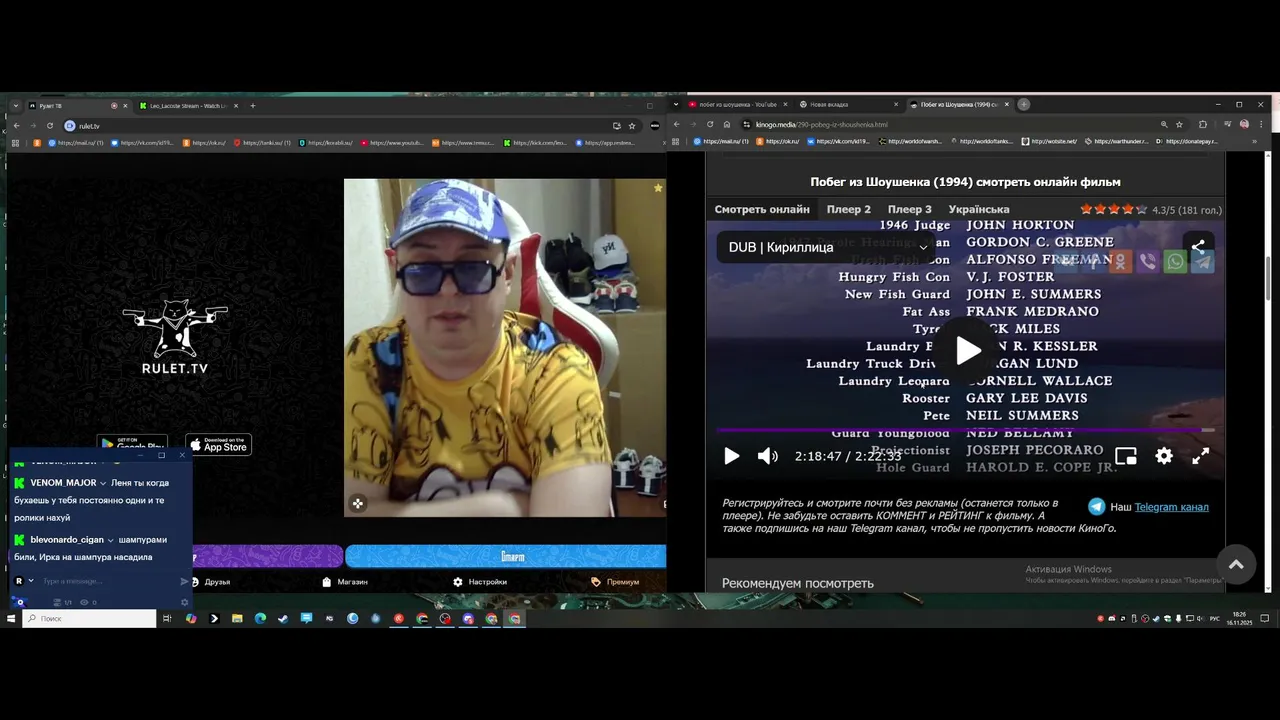The width and height of the screenshot is (1280, 720).
Task: Go to home page in right browser
Action: 727,124
